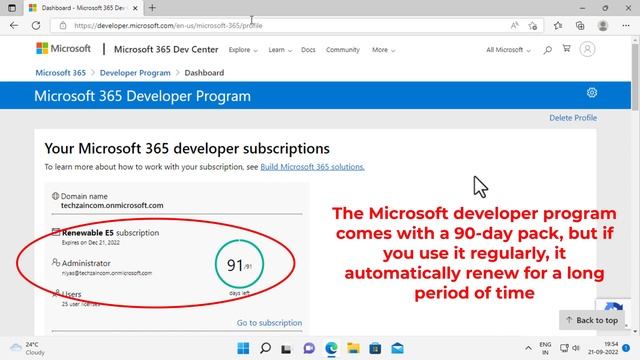The image size is (640, 360).
Task: Show hidden system tray icons
Action: 528,348
